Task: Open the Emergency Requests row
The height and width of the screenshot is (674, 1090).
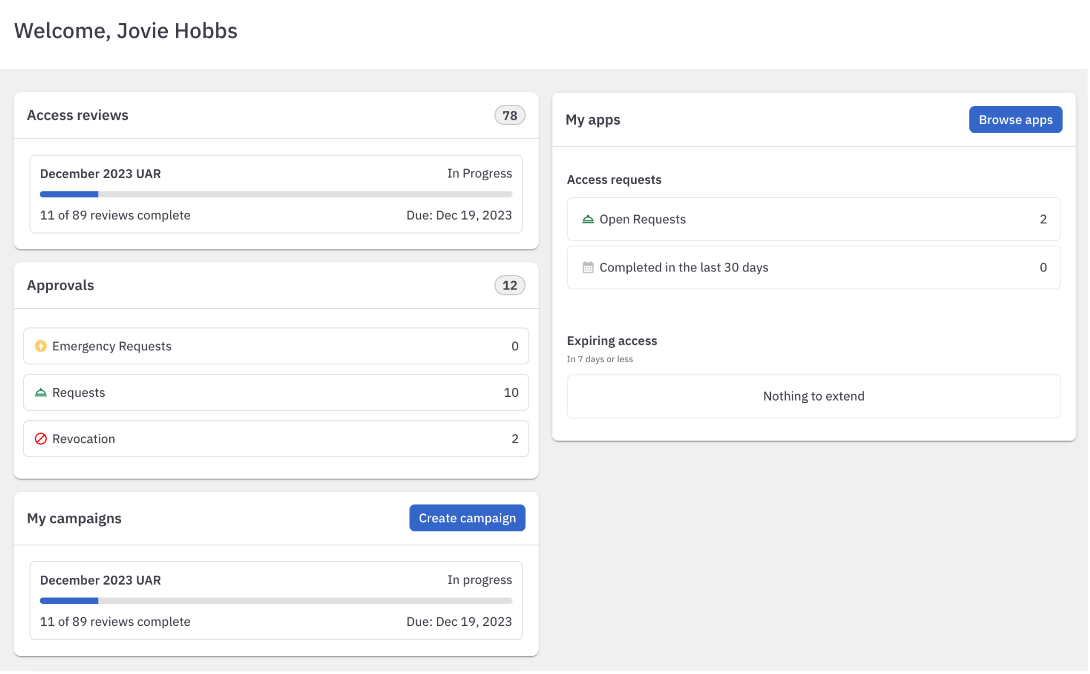Action: point(276,346)
